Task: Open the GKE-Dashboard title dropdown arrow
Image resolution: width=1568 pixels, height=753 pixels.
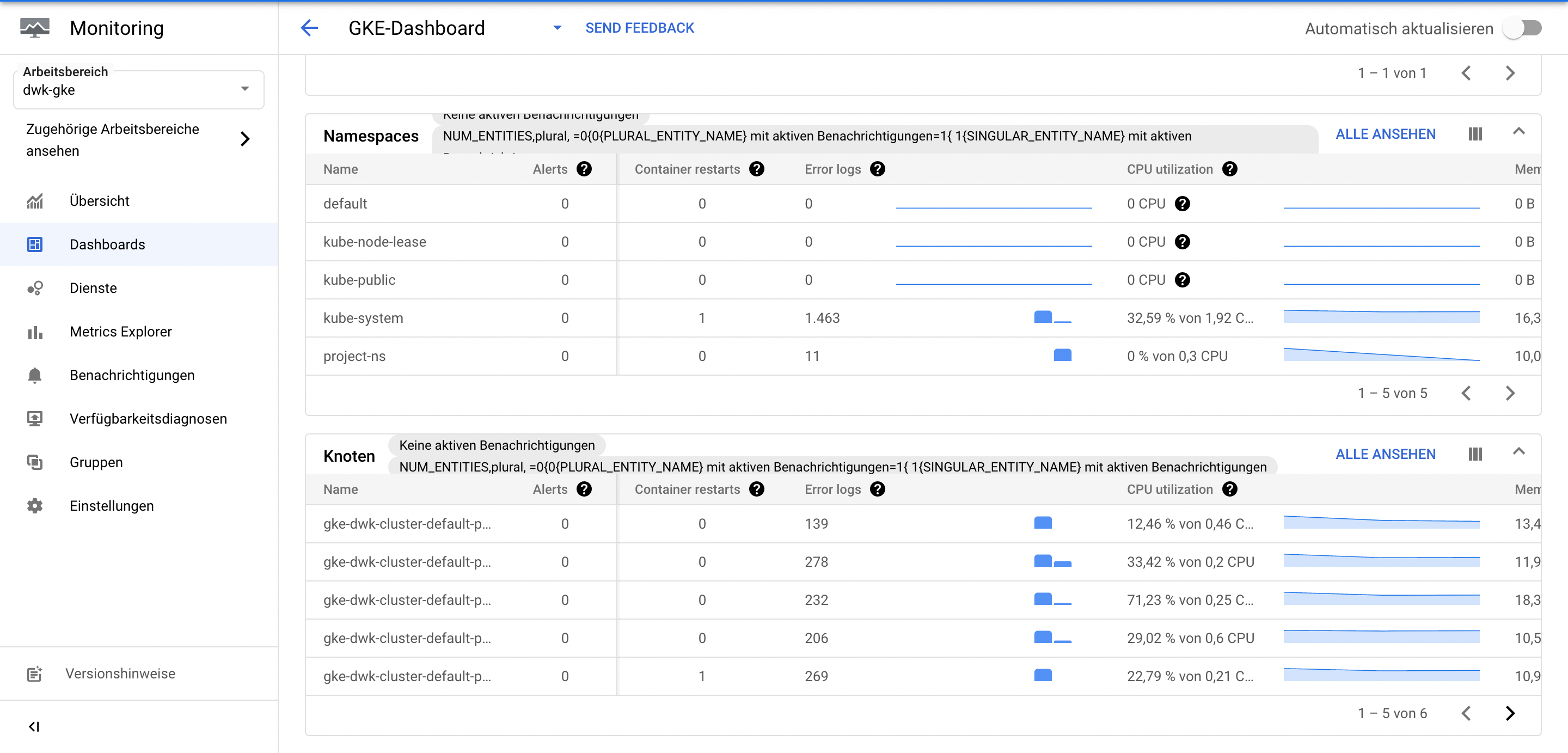Action: 557,28
